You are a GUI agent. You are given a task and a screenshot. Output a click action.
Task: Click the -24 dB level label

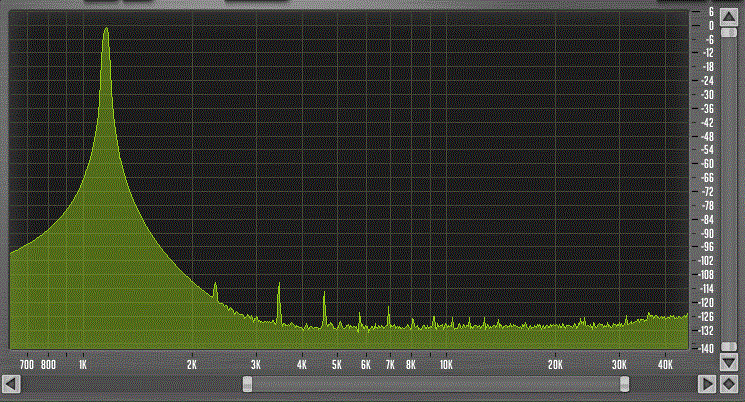click(707, 81)
